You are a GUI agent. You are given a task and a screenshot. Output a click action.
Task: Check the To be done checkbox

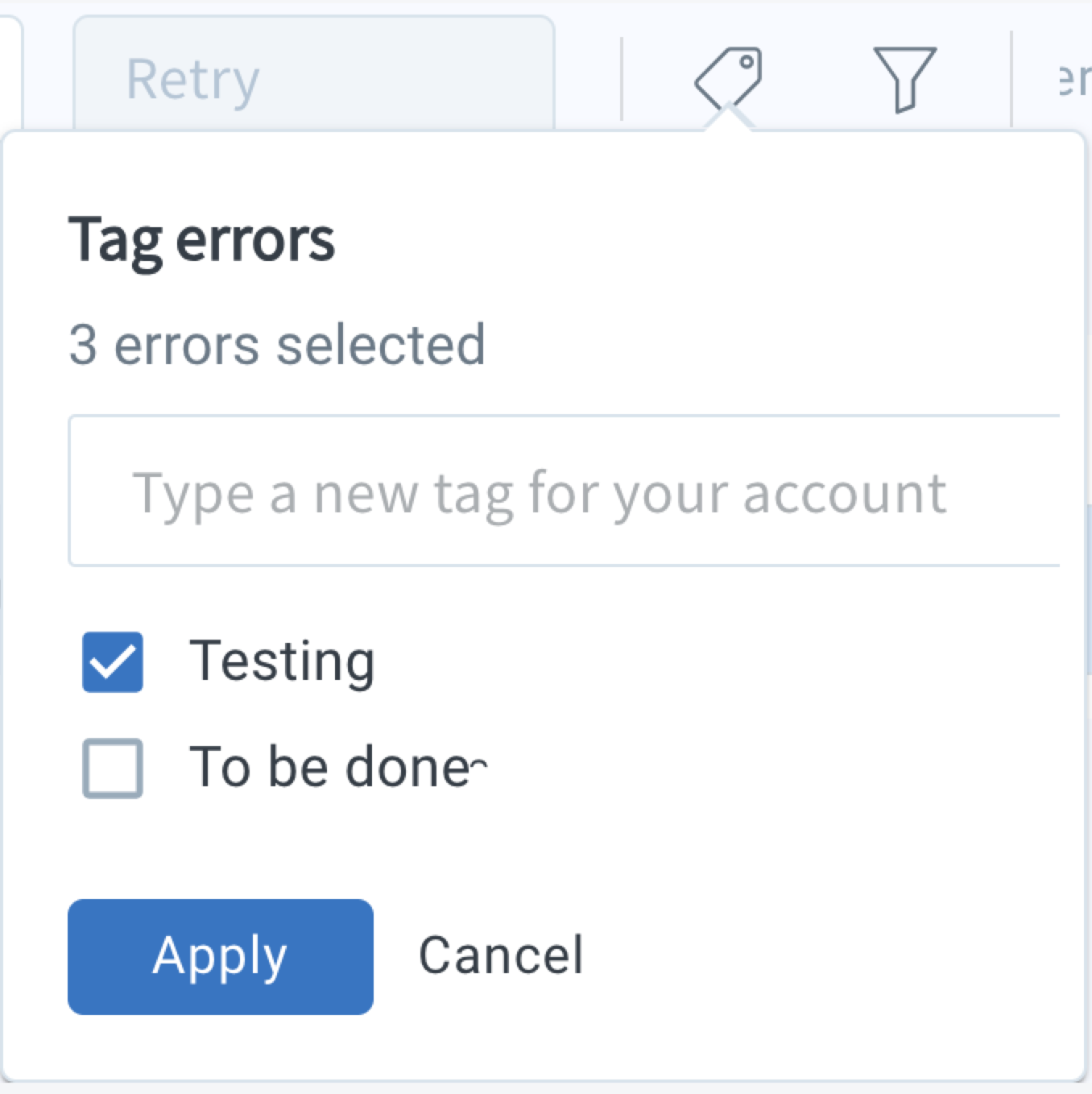click(113, 769)
